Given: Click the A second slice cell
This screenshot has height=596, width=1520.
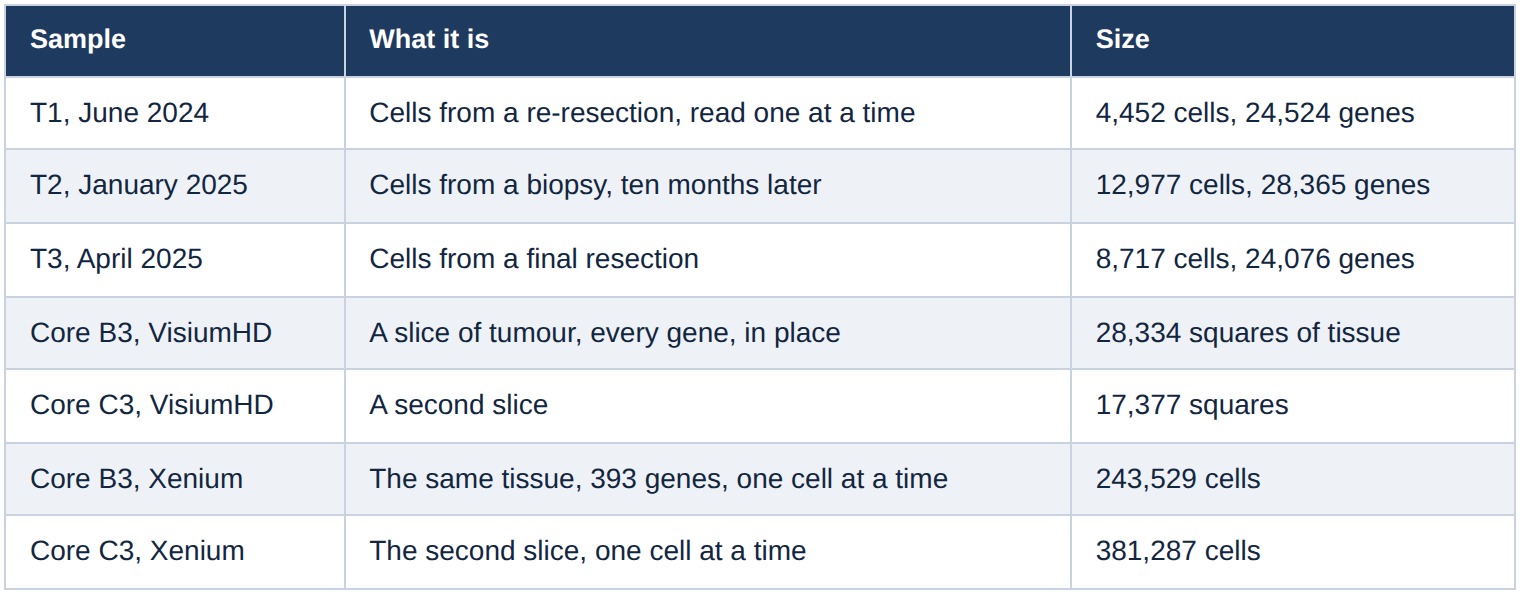Looking at the screenshot, I should tap(708, 406).
